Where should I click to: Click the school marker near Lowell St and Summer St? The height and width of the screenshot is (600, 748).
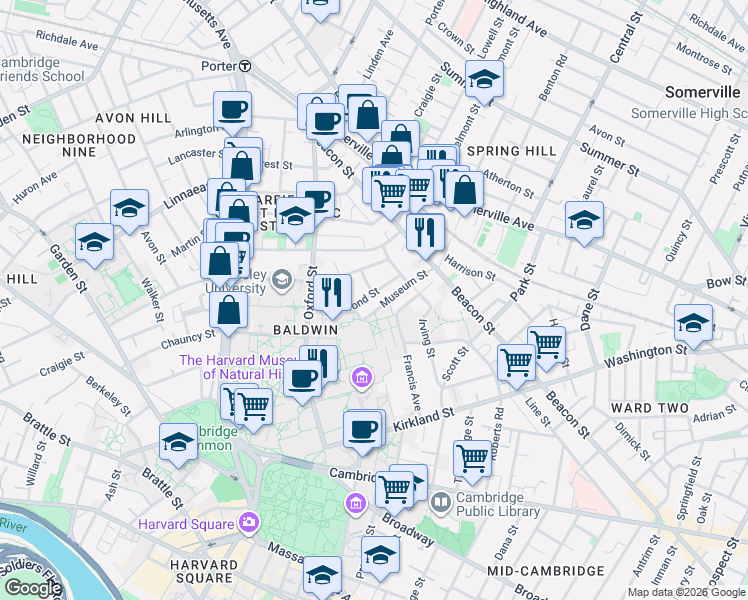484,79
